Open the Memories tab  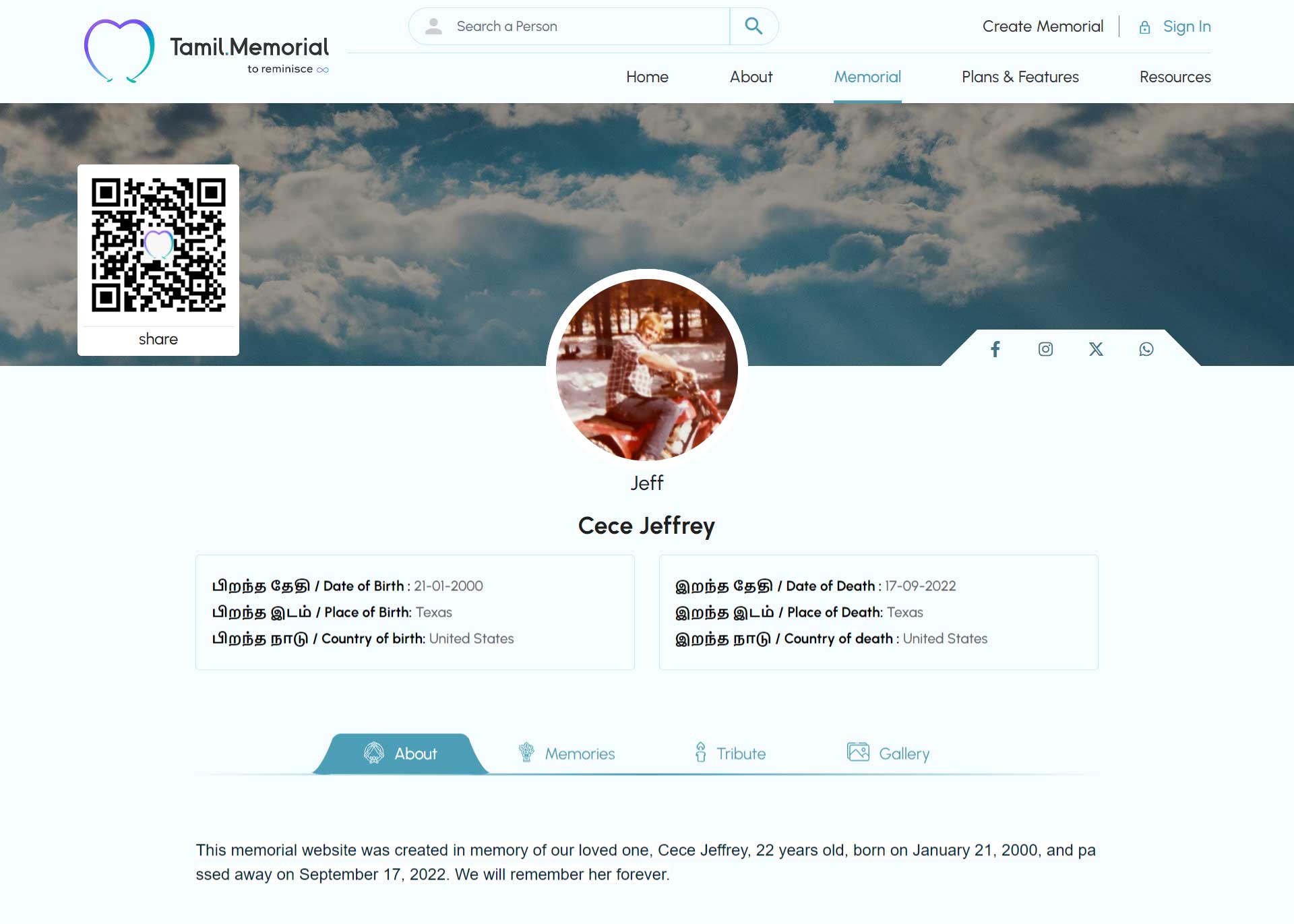566,753
